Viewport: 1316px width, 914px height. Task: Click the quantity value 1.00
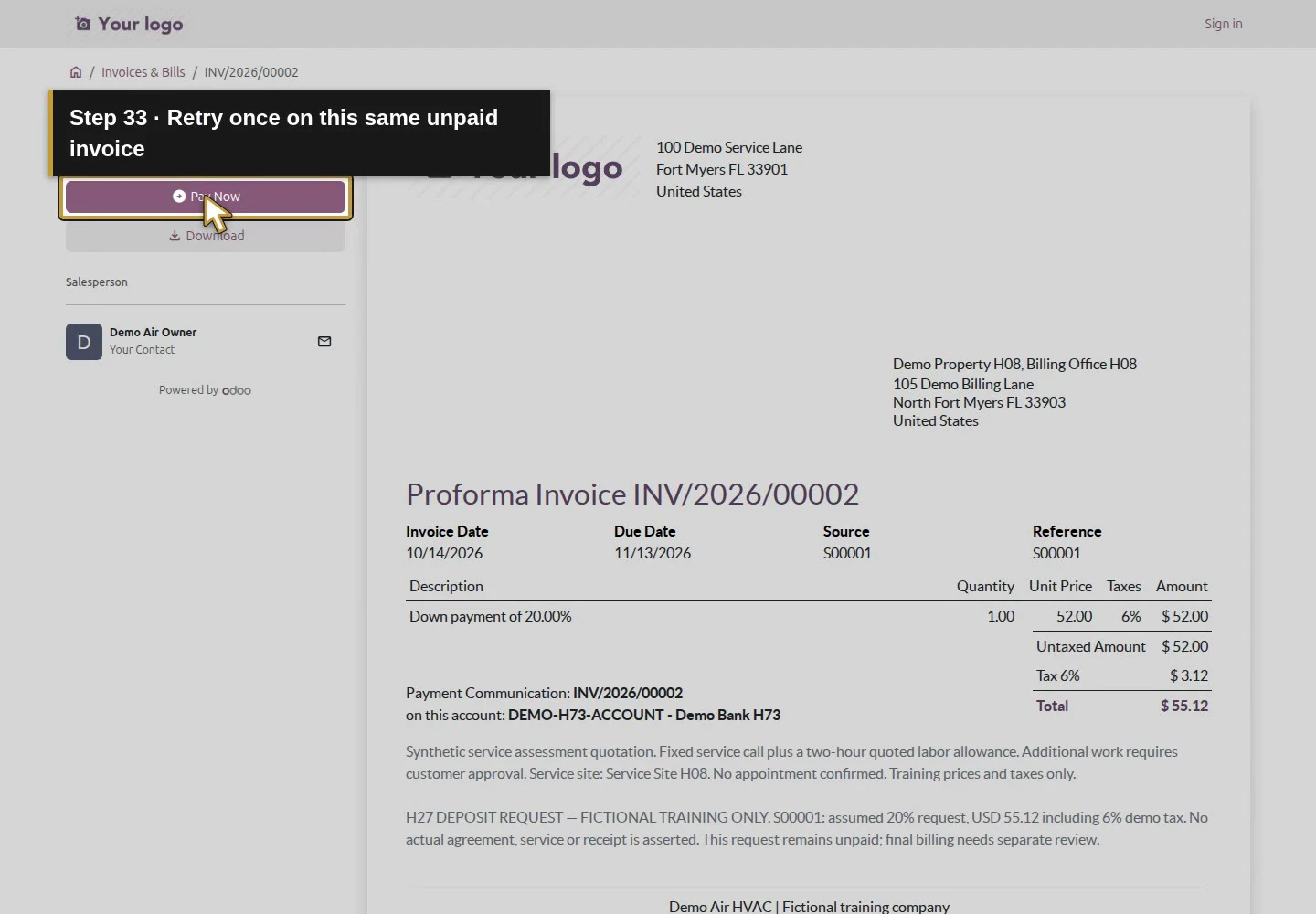1001,616
